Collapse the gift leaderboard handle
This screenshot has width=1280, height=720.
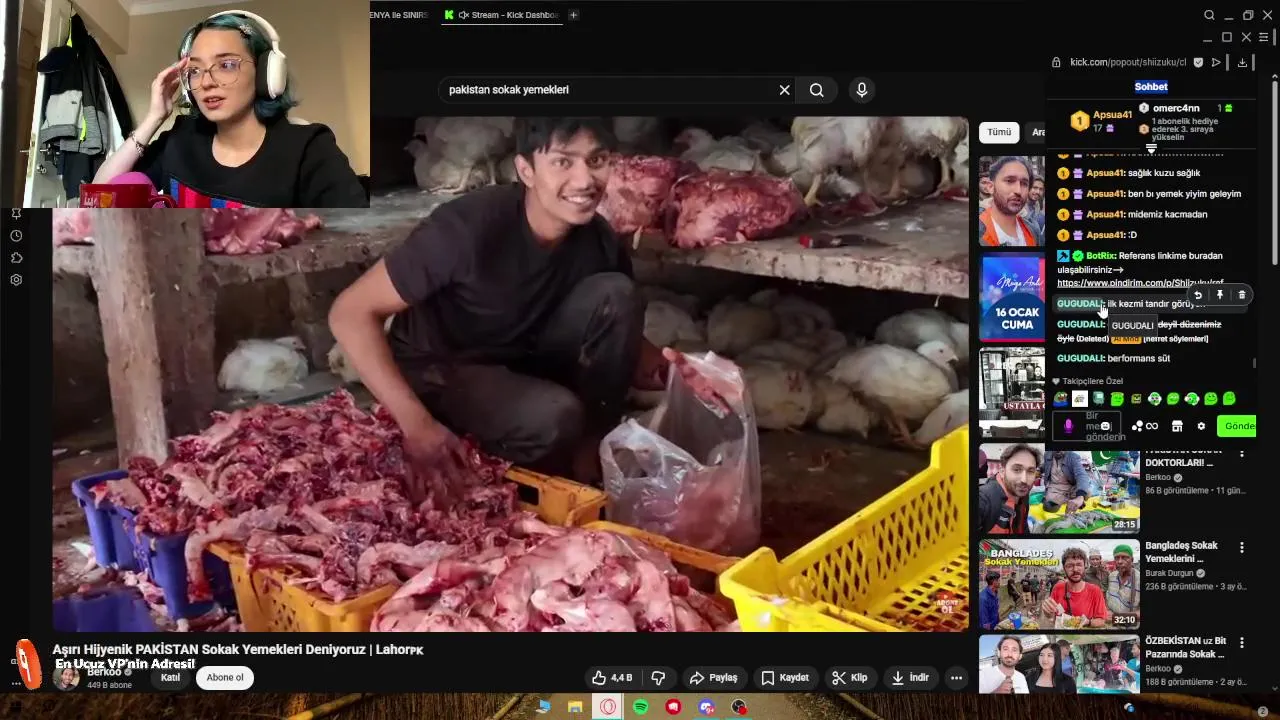(x=1151, y=148)
